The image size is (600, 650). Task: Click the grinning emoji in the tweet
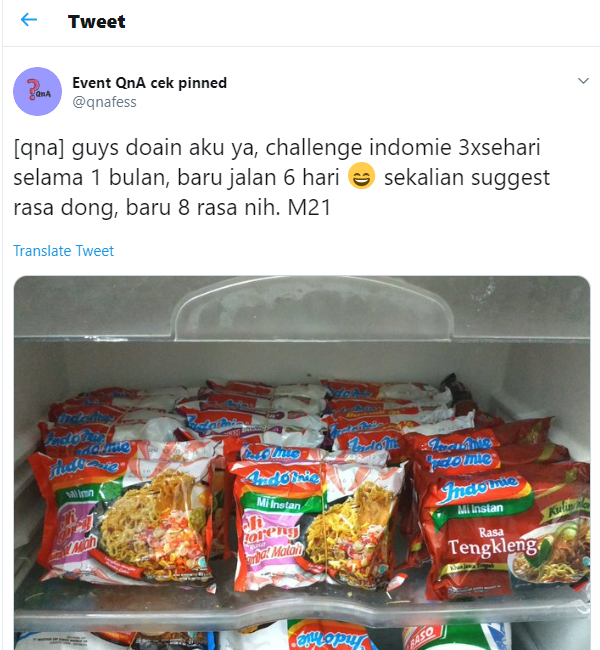tap(361, 176)
